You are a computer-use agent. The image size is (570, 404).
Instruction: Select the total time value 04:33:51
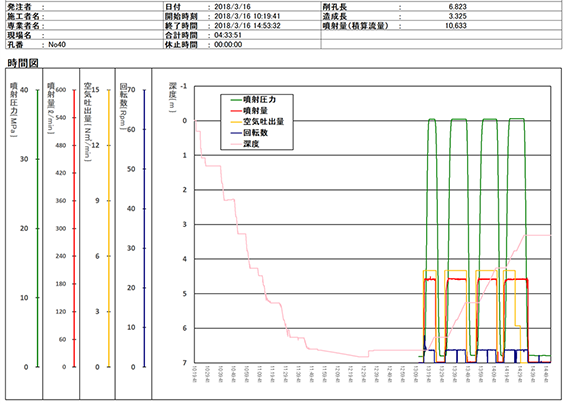point(228,35)
